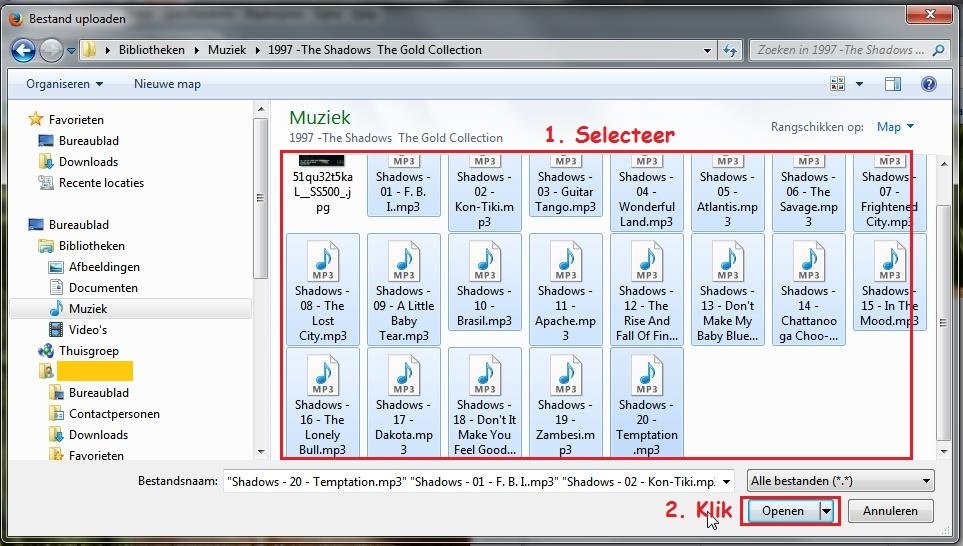963x546 pixels.
Task: Click the '1997 -The Shadows The Gold Collection' breadcrumb
Action: (x=375, y=50)
